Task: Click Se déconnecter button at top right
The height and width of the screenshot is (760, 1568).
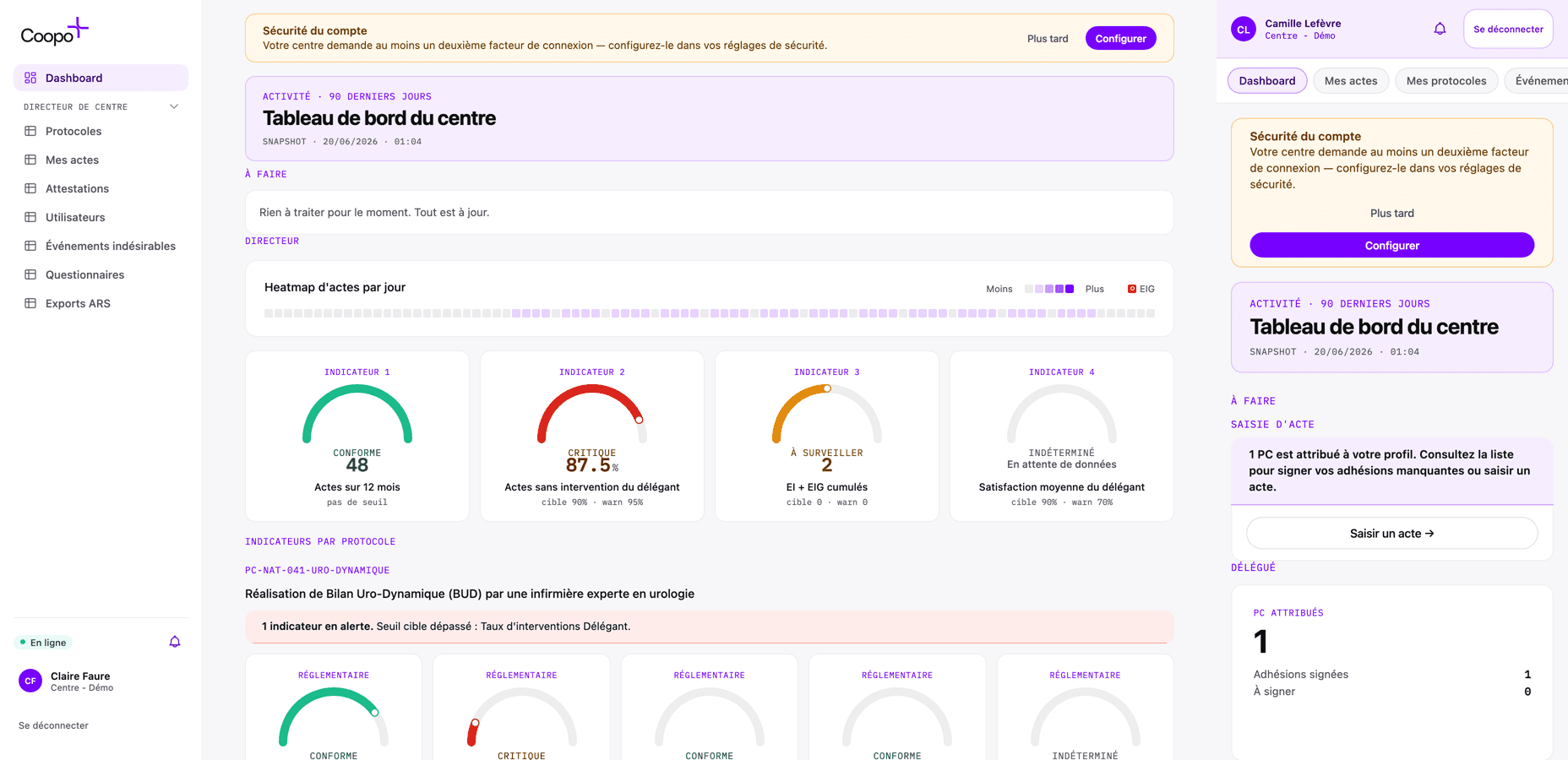Action: pos(1508,29)
